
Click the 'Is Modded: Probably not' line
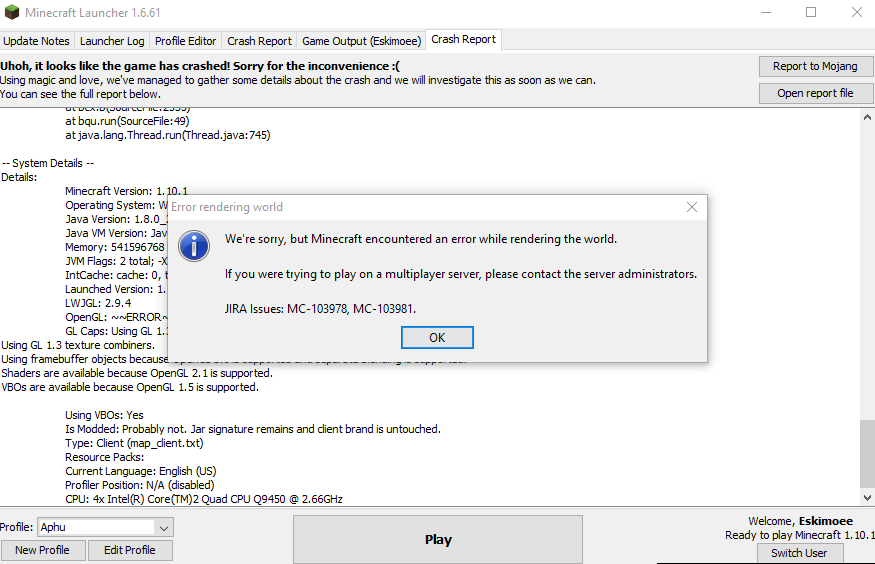(253, 429)
